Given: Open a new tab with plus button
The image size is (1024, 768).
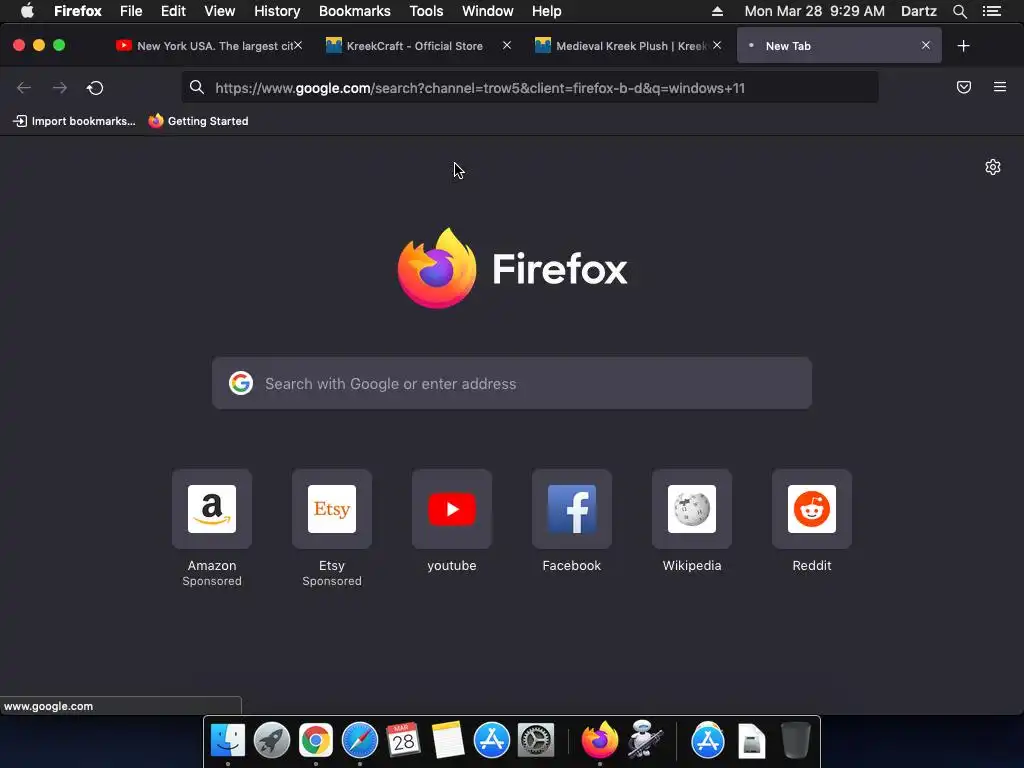Looking at the screenshot, I should [x=963, y=46].
